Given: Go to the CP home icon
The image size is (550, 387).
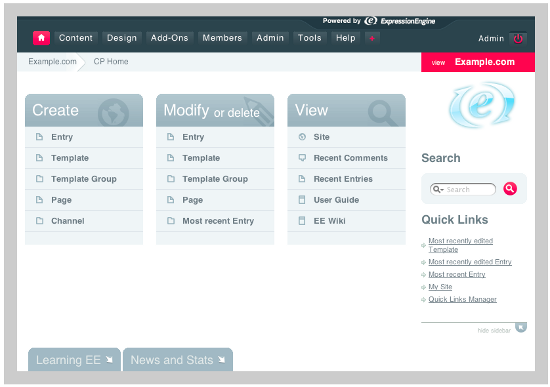Looking at the screenshot, I should (x=41, y=38).
